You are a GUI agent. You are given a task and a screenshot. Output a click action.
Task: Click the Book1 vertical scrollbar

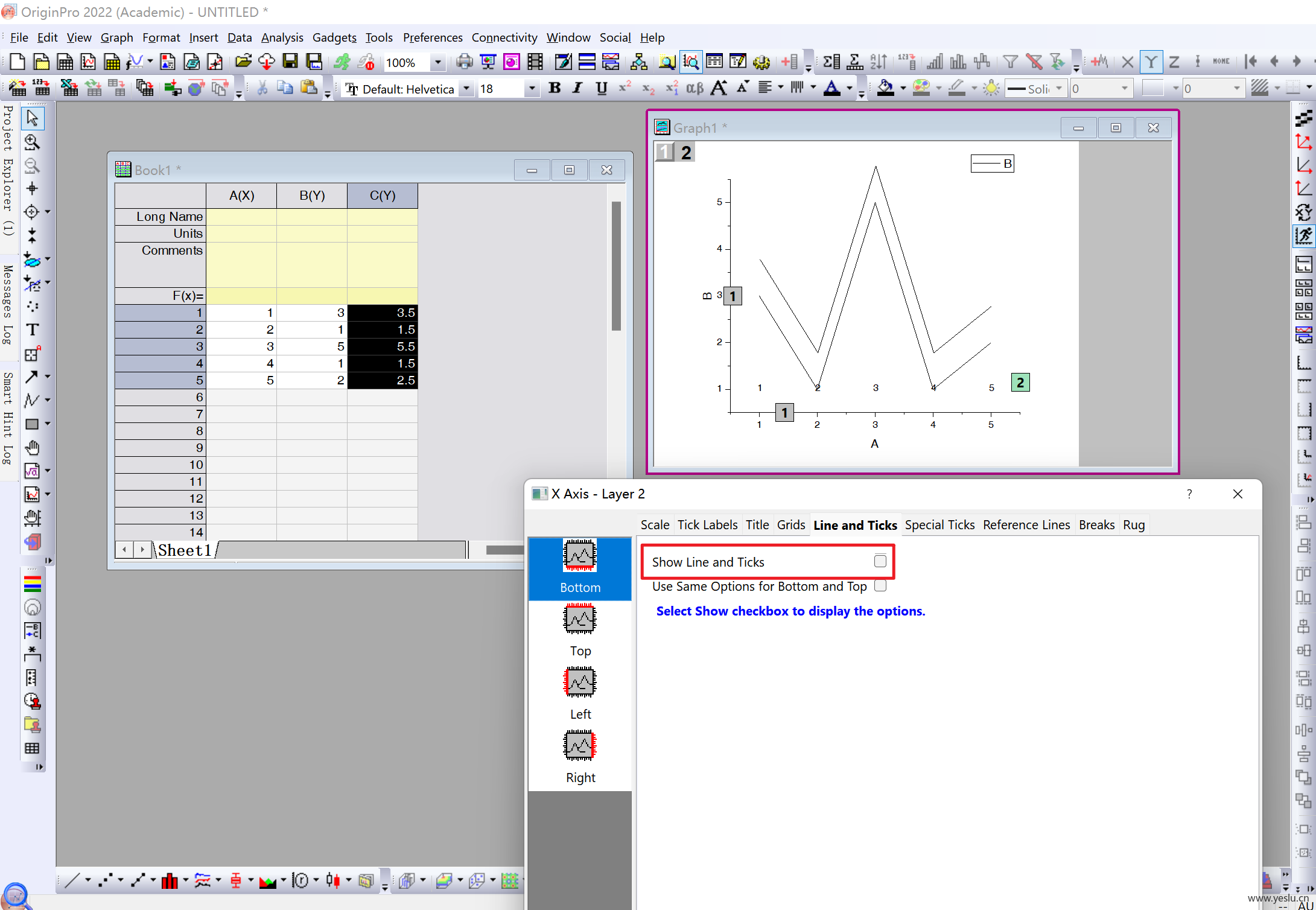616,266
